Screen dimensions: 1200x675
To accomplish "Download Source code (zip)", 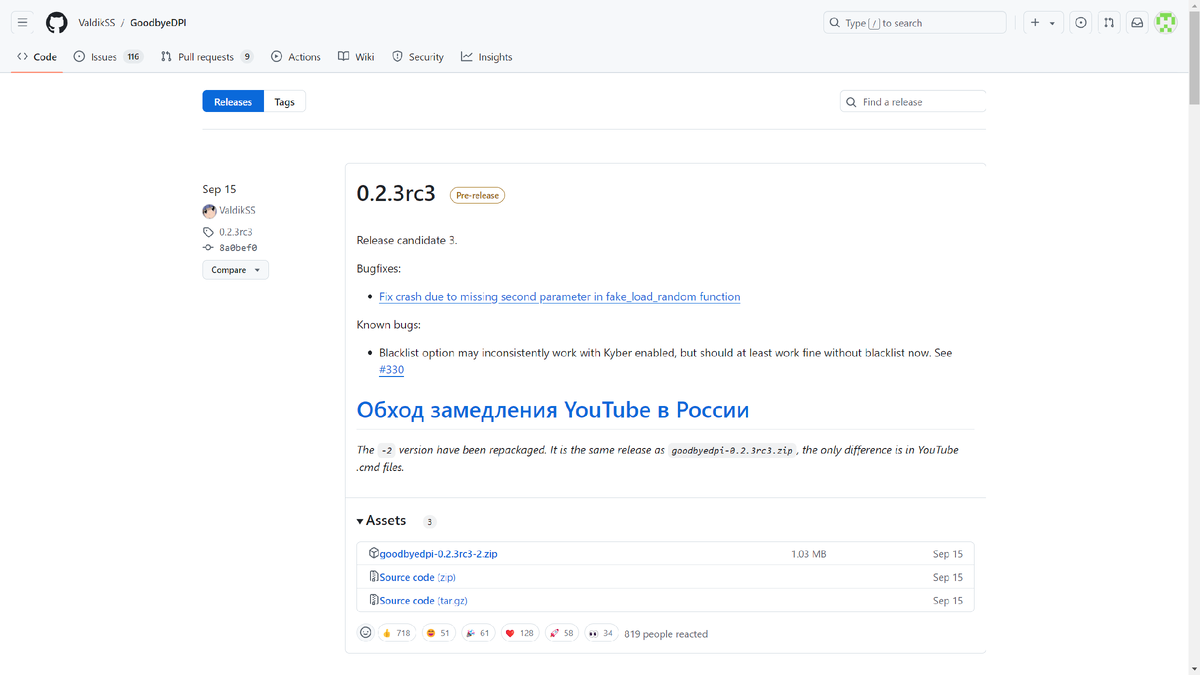I will click(x=418, y=577).
